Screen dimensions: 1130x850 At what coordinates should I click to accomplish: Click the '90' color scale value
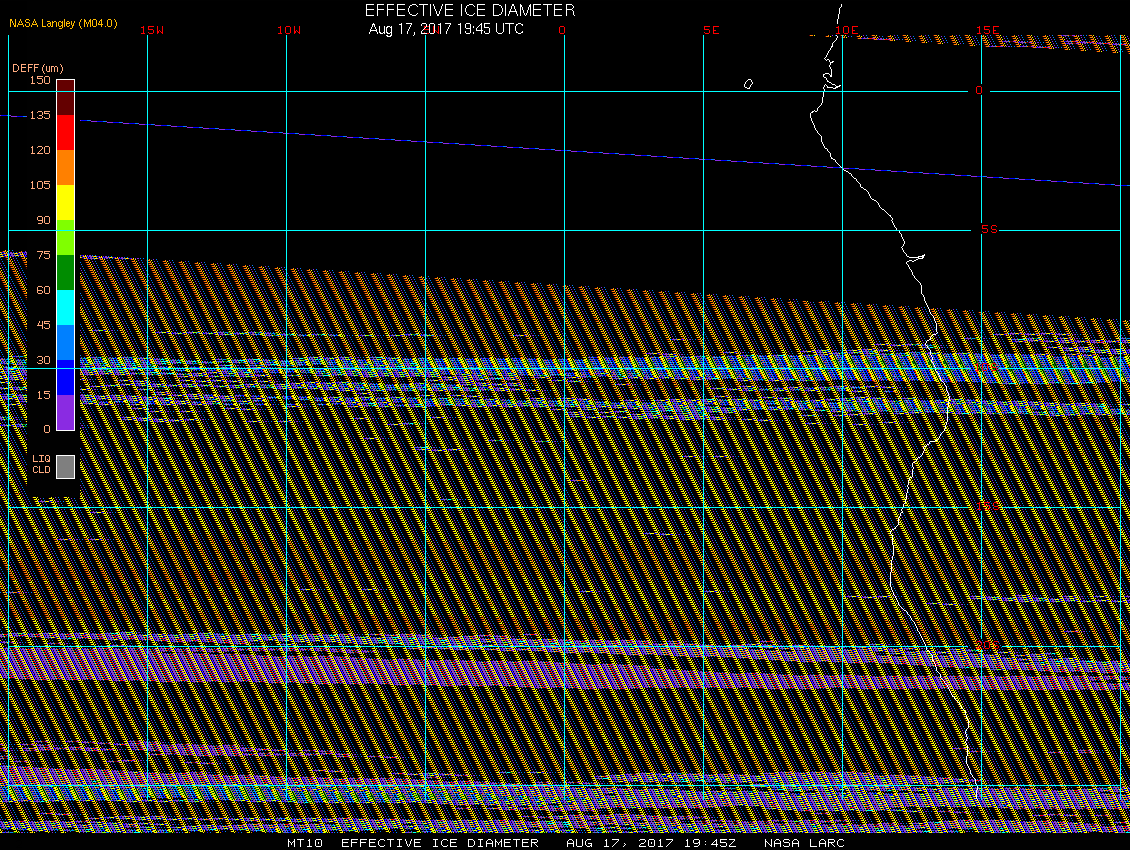point(44,220)
